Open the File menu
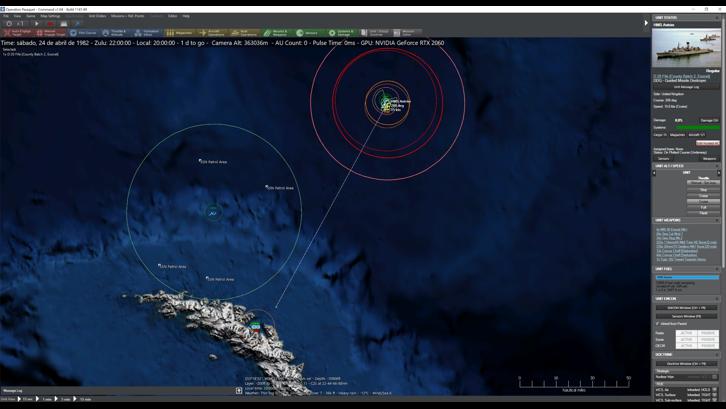The width and height of the screenshot is (726, 409). coord(6,16)
